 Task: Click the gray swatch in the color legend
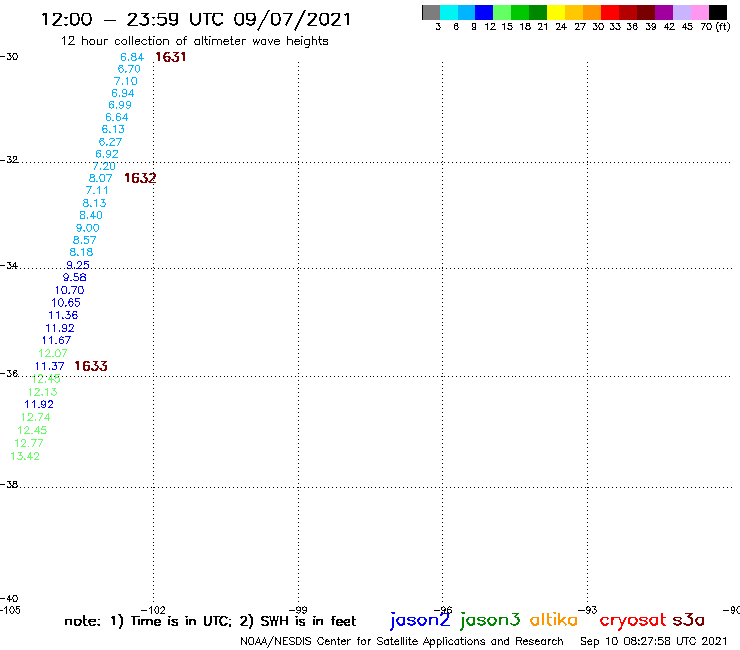pyautogui.click(x=431, y=12)
